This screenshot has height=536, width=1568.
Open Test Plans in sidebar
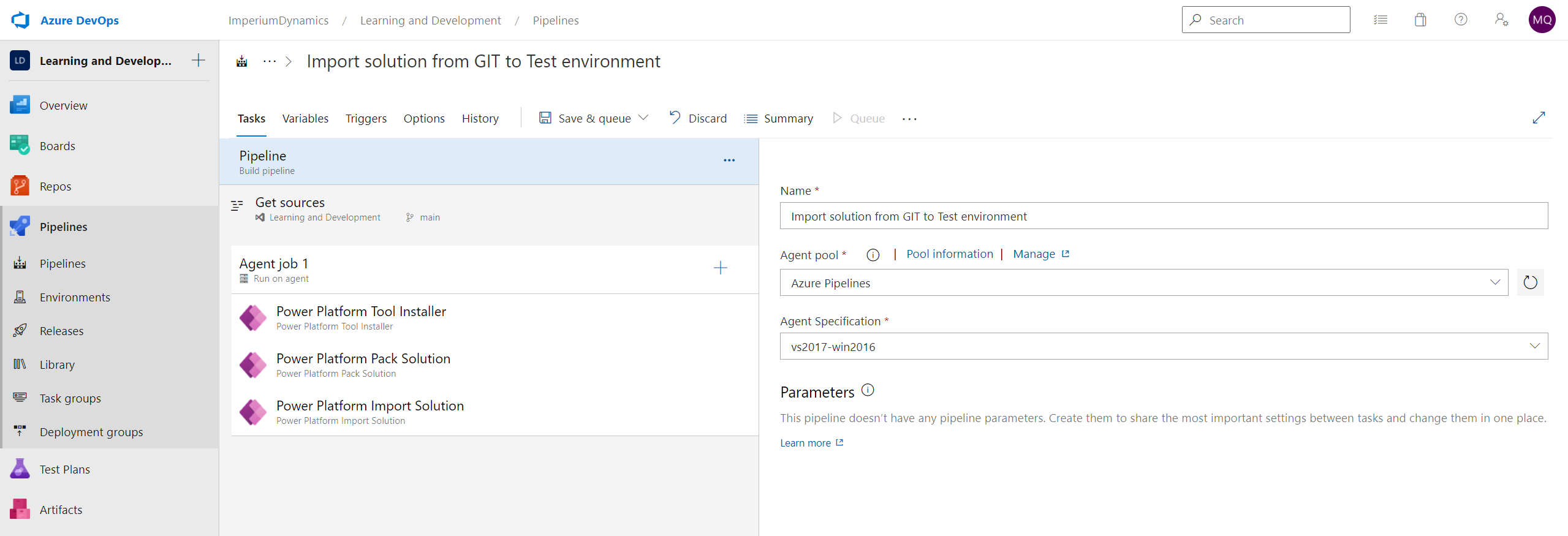(x=109, y=469)
